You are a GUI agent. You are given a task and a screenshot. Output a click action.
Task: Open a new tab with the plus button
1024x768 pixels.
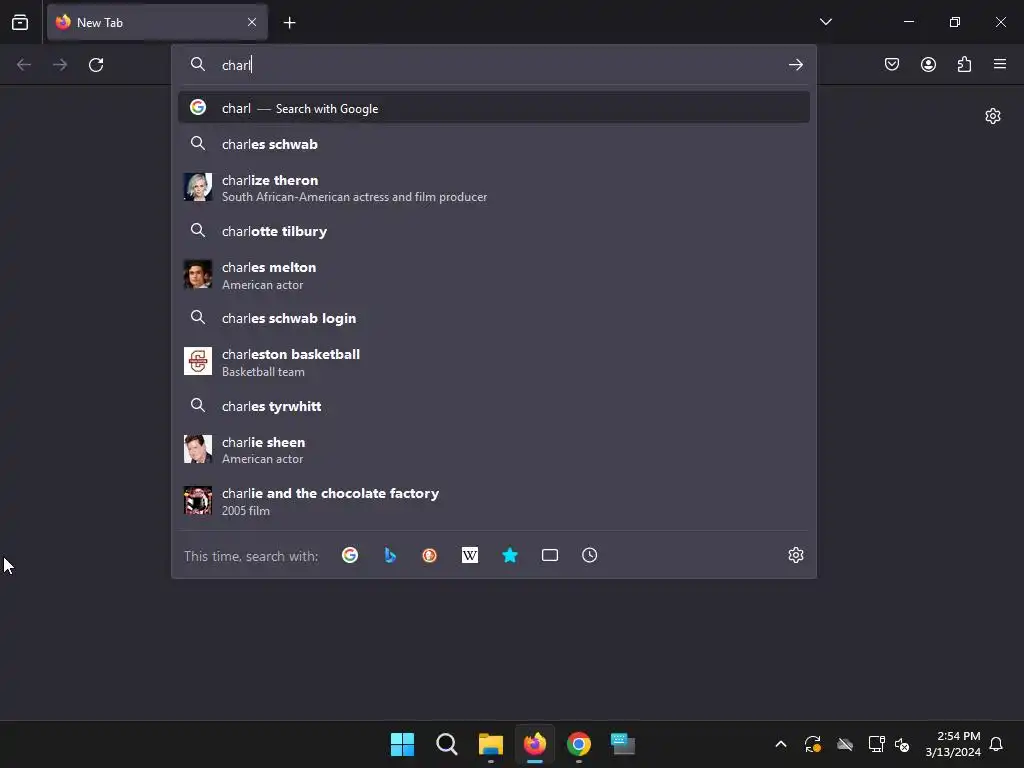pyautogui.click(x=289, y=23)
